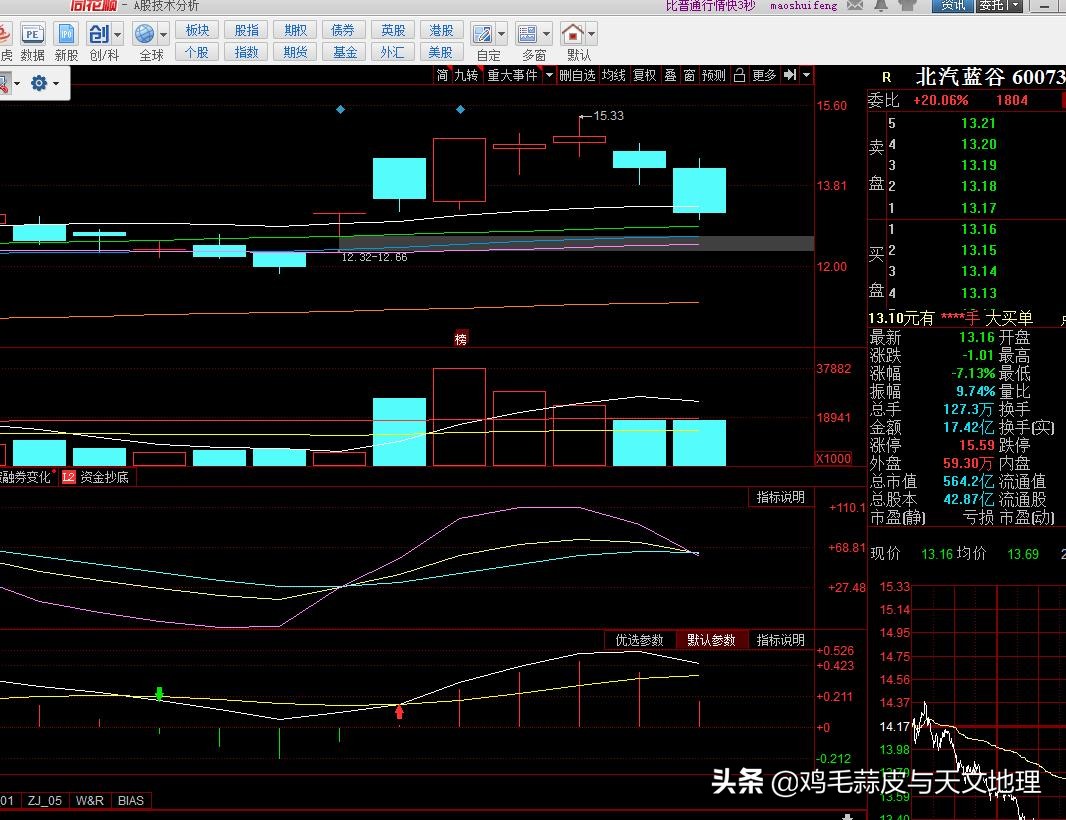Click the 港股 market button
The image size is (1066, 820).
(440, 31)
